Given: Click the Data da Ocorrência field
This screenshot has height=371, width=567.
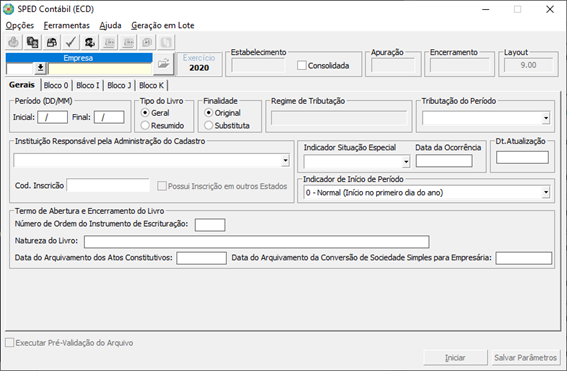Looking at the screenshot, I should click(x=444, y=161).
